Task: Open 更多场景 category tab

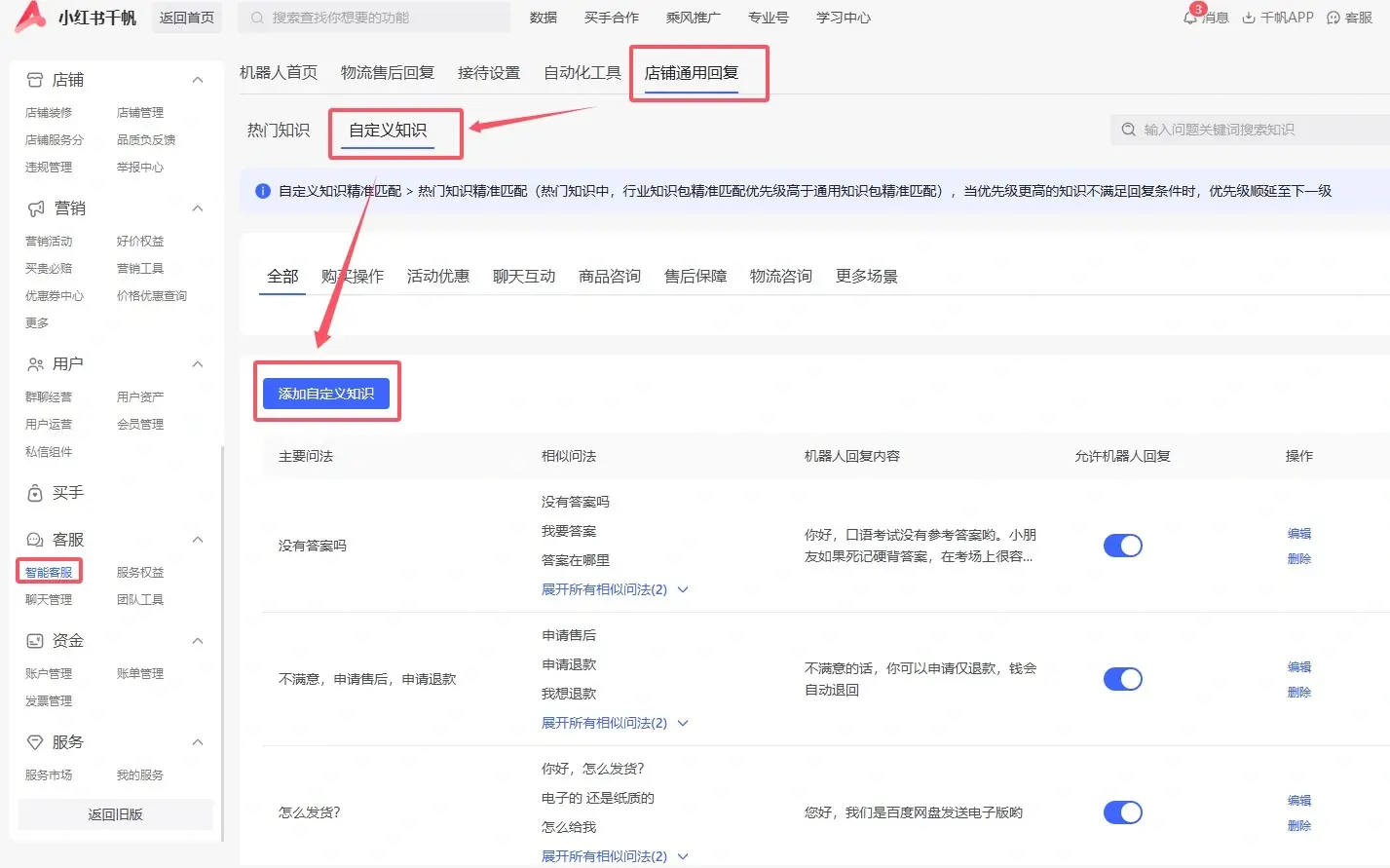Action: [867, 277]
